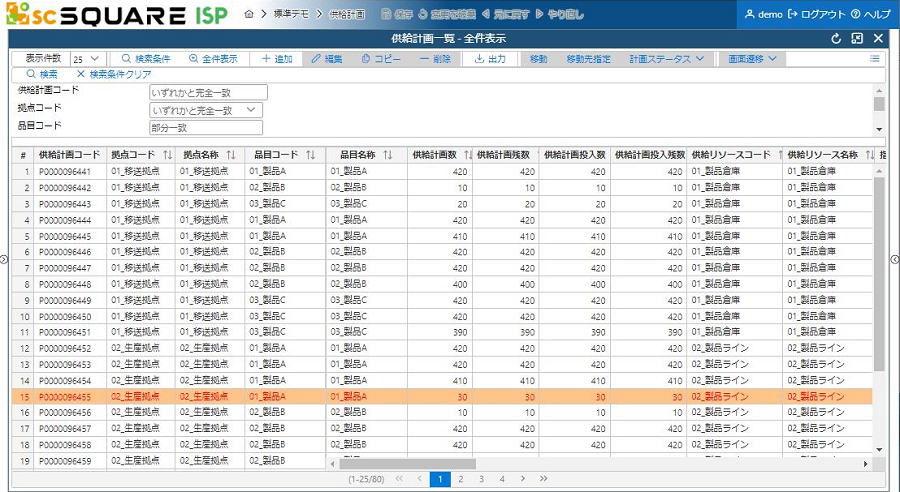This screenshot has width=900, height=492.
Task: Expand the side panel with the right-edge arrow
Action: 894,259
